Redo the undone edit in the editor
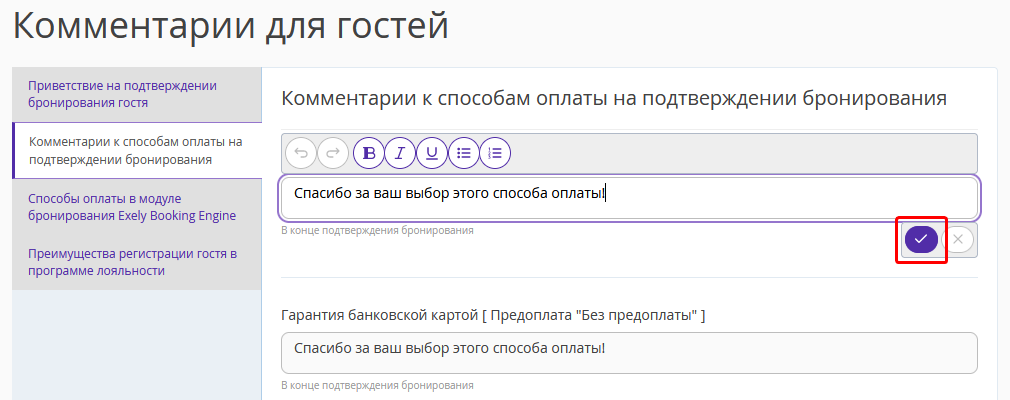 [x=333, y=153]
